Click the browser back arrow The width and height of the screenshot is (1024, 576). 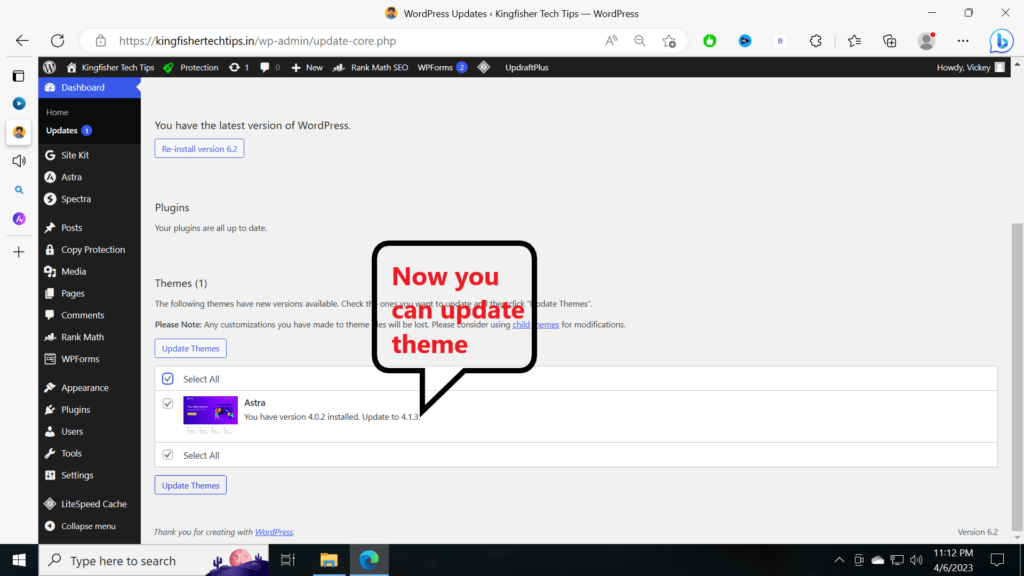(x=22, y=40)
